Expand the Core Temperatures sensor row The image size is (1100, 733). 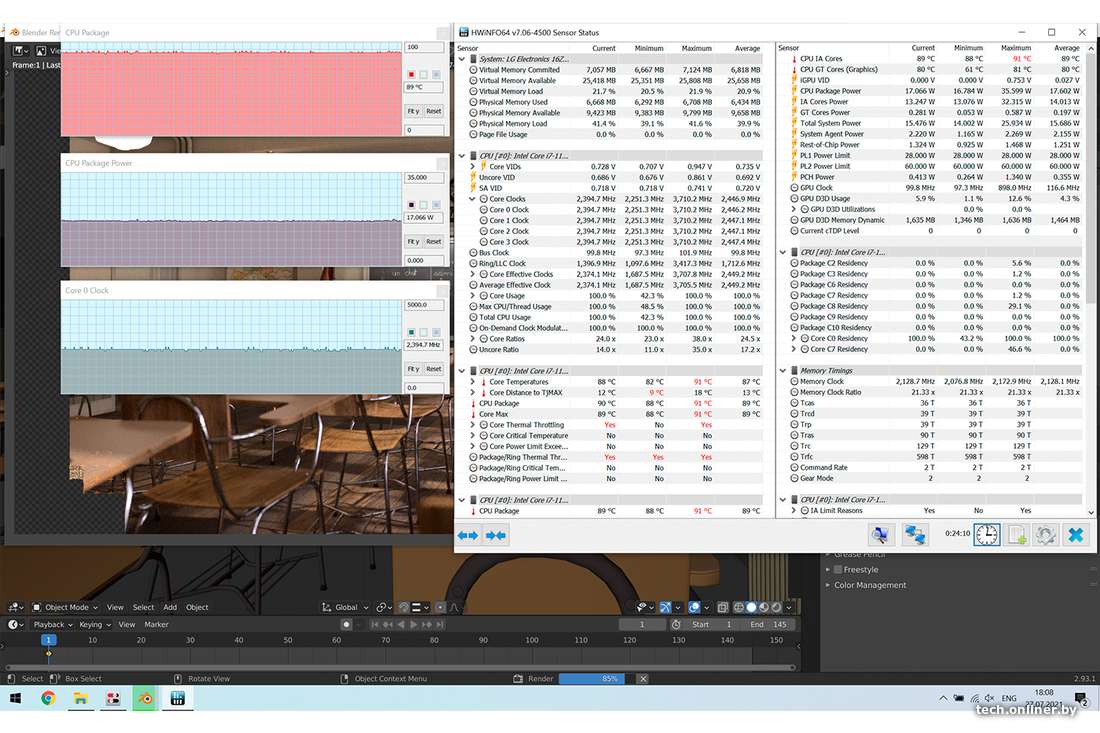(x=473, y=382)
